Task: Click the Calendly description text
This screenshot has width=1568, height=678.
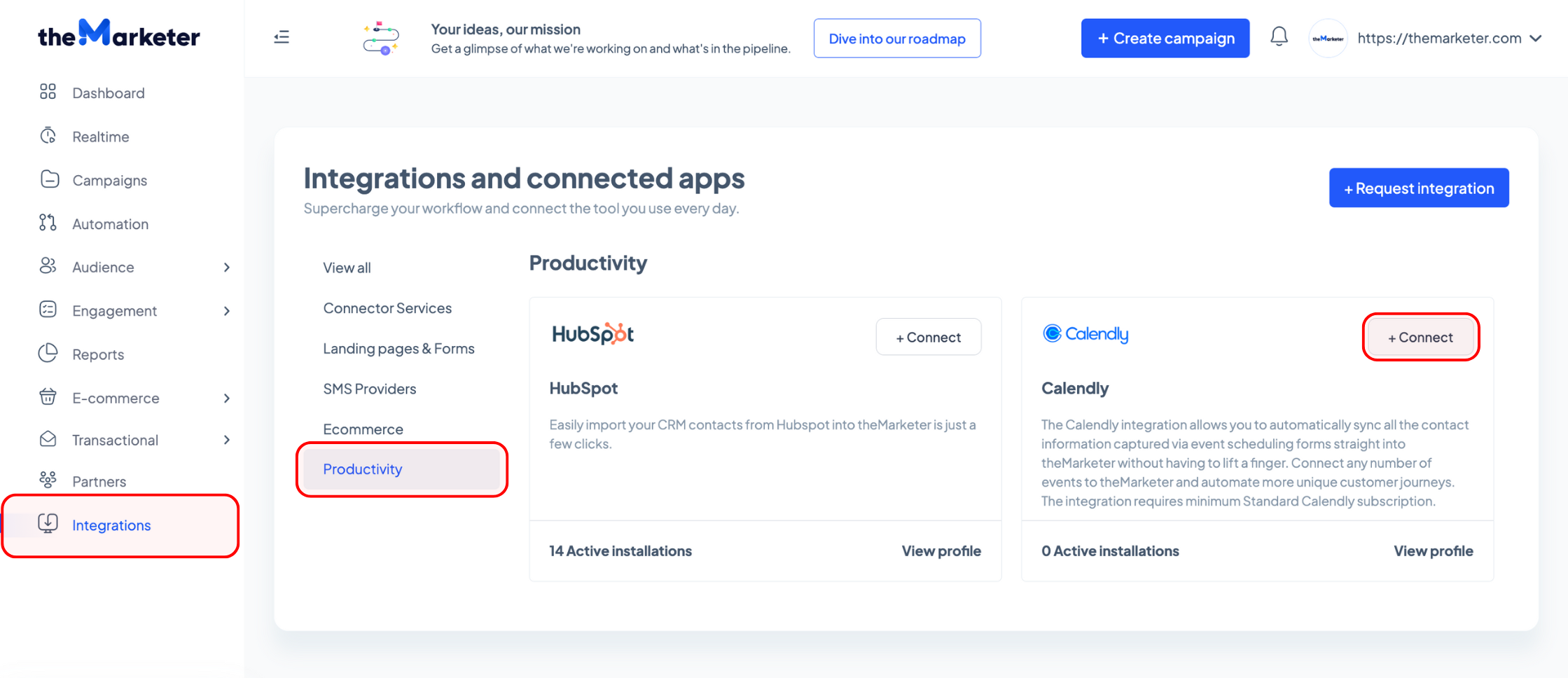Action: 1255,463
